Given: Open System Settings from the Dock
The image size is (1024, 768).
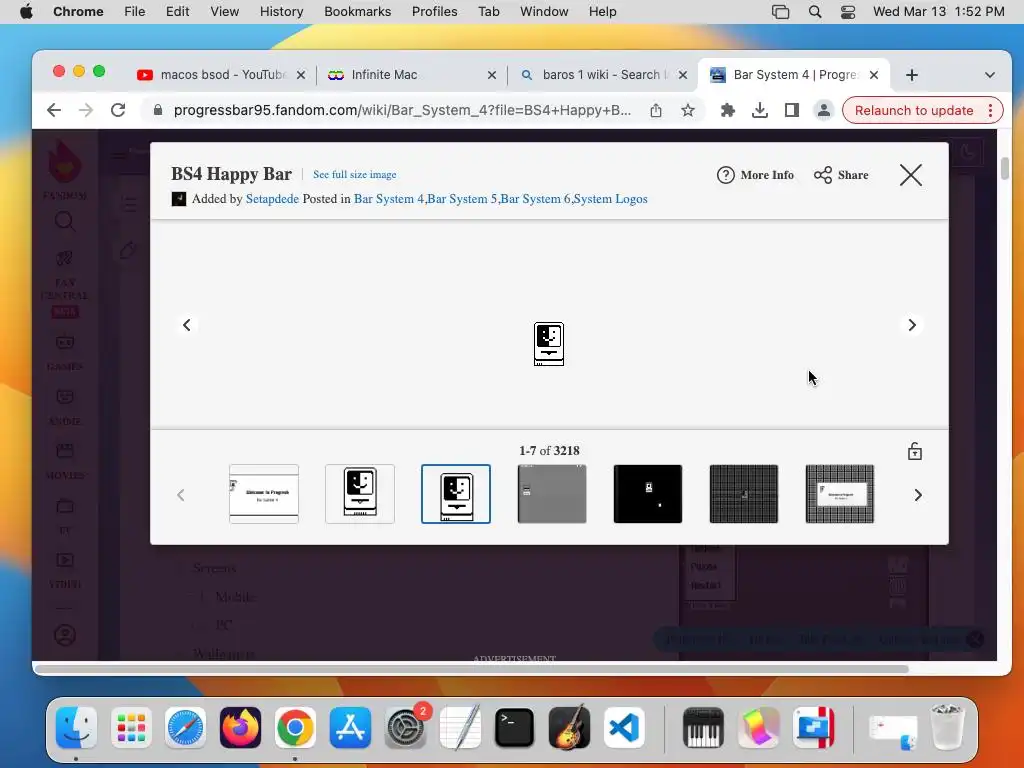Looking at the screenshot, I should (405, 727).
